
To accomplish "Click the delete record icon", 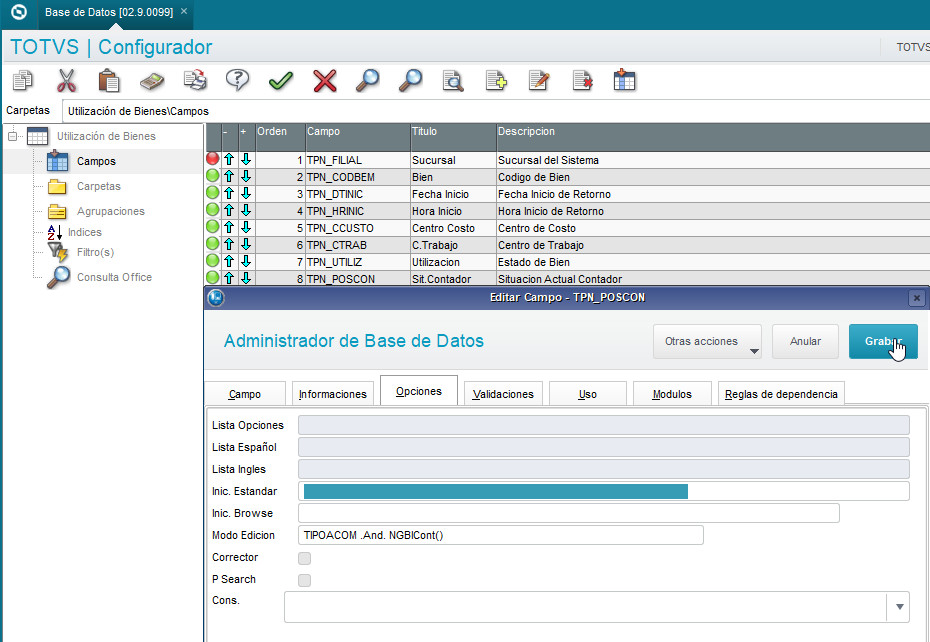I will pyautogui.click(x=582, y=80).
